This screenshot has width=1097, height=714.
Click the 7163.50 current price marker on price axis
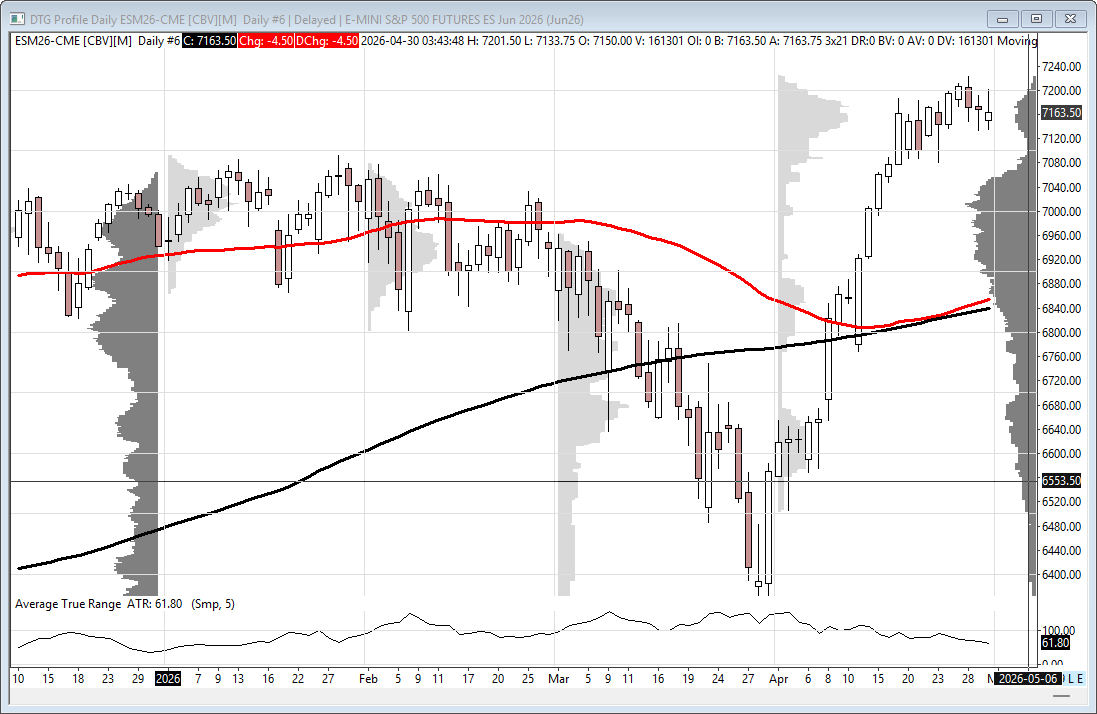point(1061,113)
